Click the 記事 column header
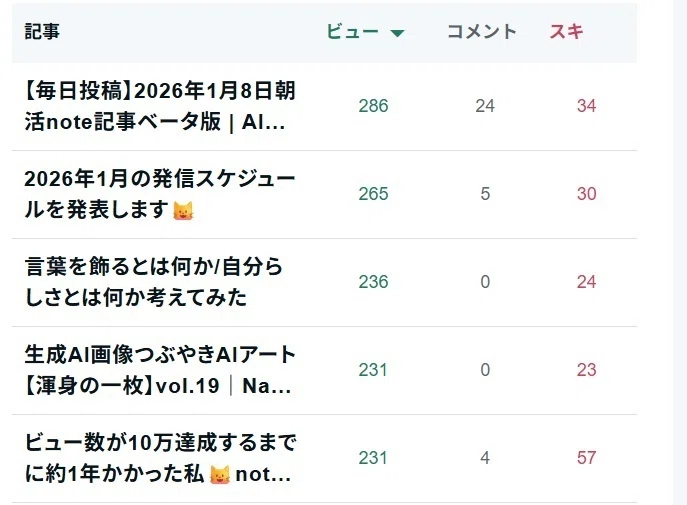 point(42,32)
